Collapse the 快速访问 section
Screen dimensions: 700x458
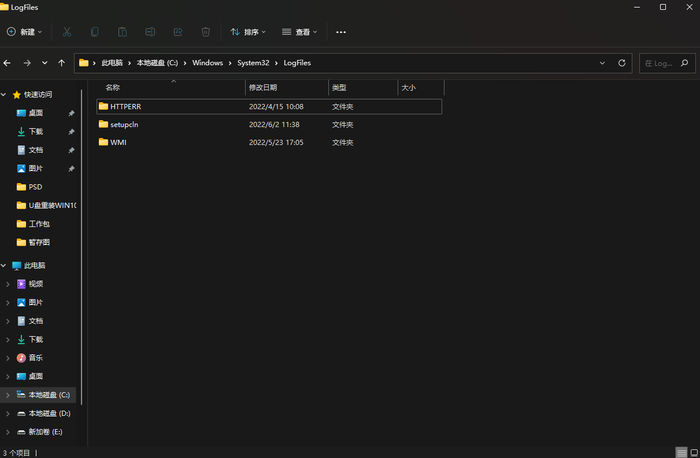click(4, 95)
